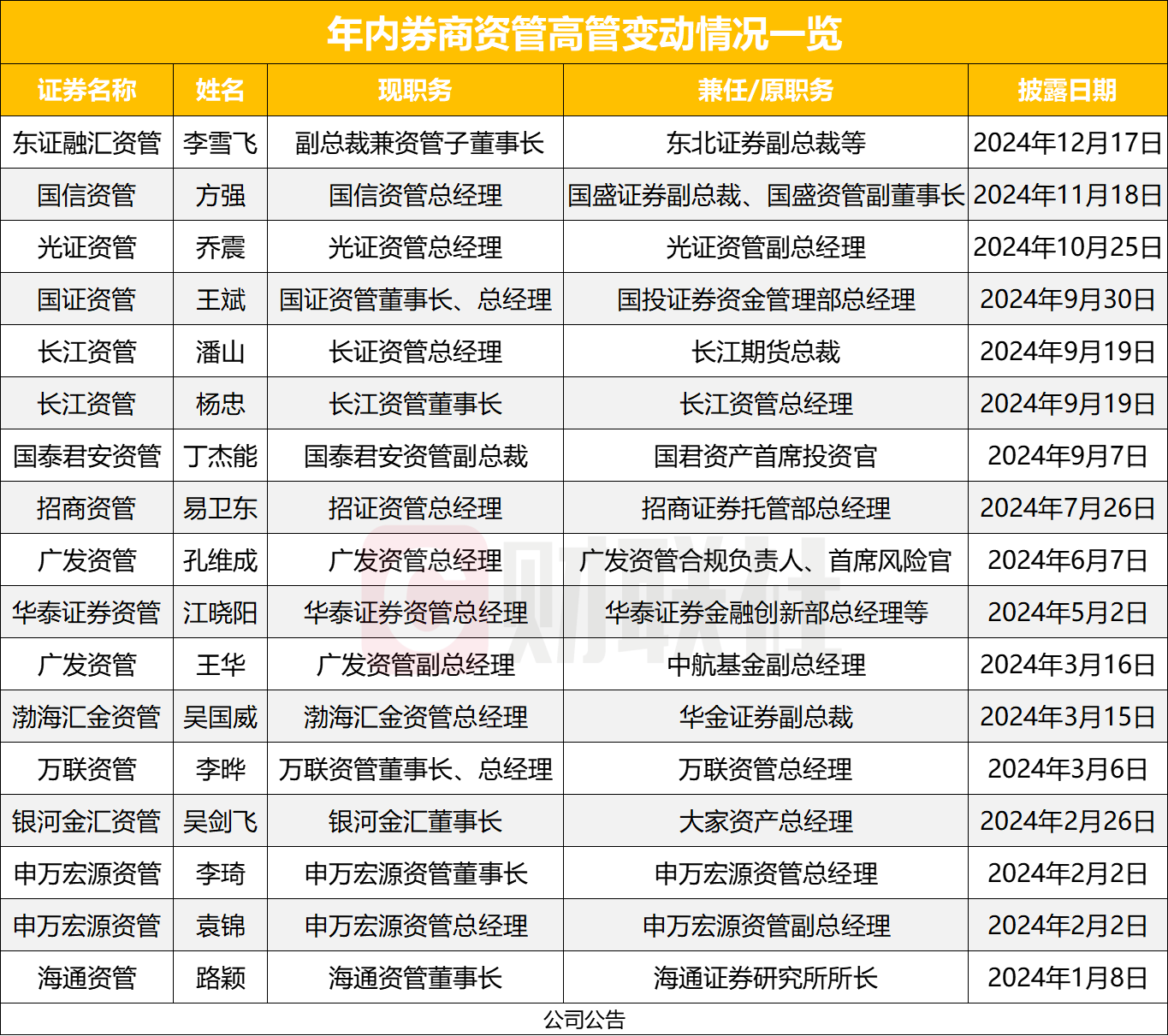This screenshot has width=1168, height=1036.
Task: Click the 公司公告 footer text
Action: [584, 1020]
